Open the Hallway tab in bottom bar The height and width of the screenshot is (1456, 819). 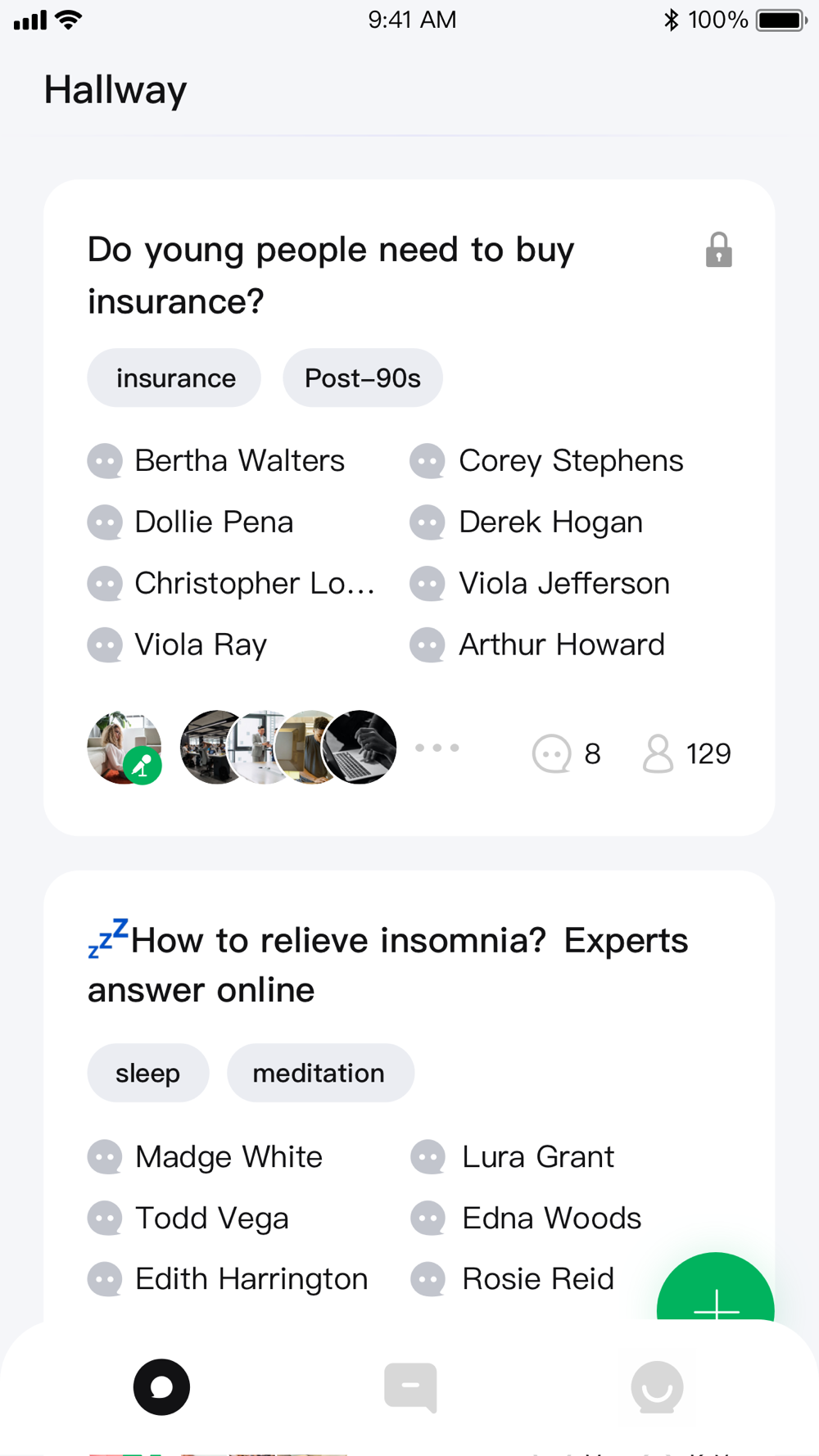(x=162, y=1386)
